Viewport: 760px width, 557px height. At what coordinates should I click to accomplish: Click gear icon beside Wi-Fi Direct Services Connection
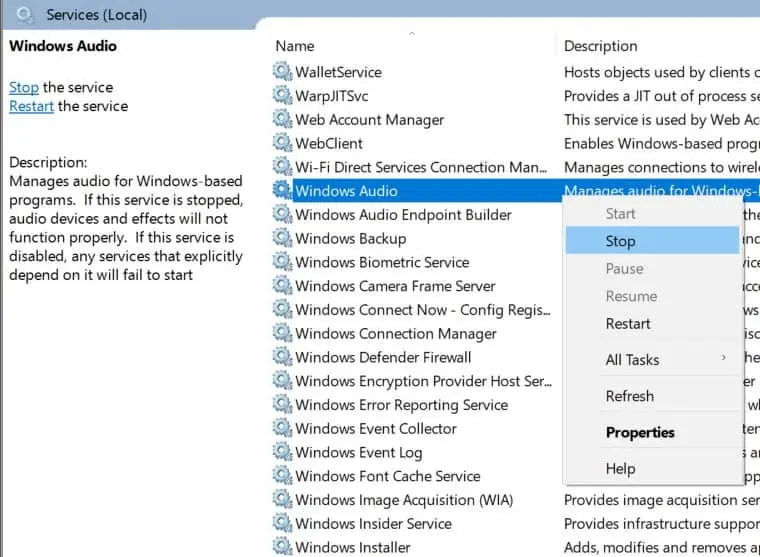(282, 167)
